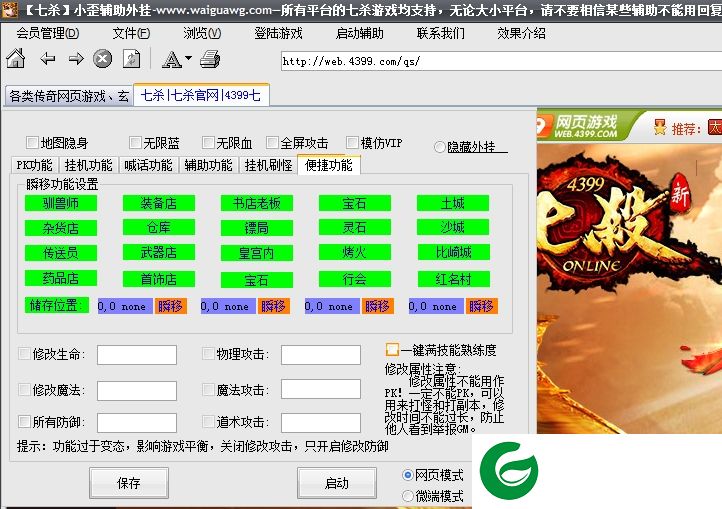The height and width of the screenshot is (509, 722).
Task: Open the font size A icon
Action: [x=171, y=59]
